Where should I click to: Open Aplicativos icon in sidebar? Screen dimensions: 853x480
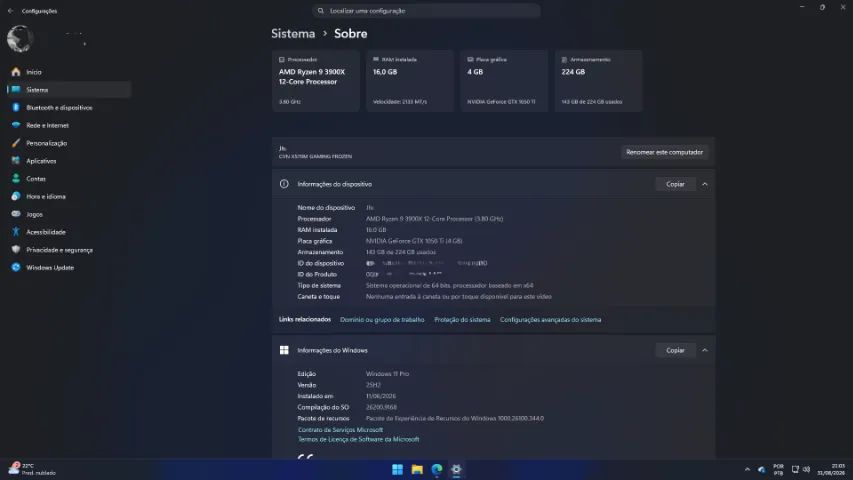(x=16, y=161)
